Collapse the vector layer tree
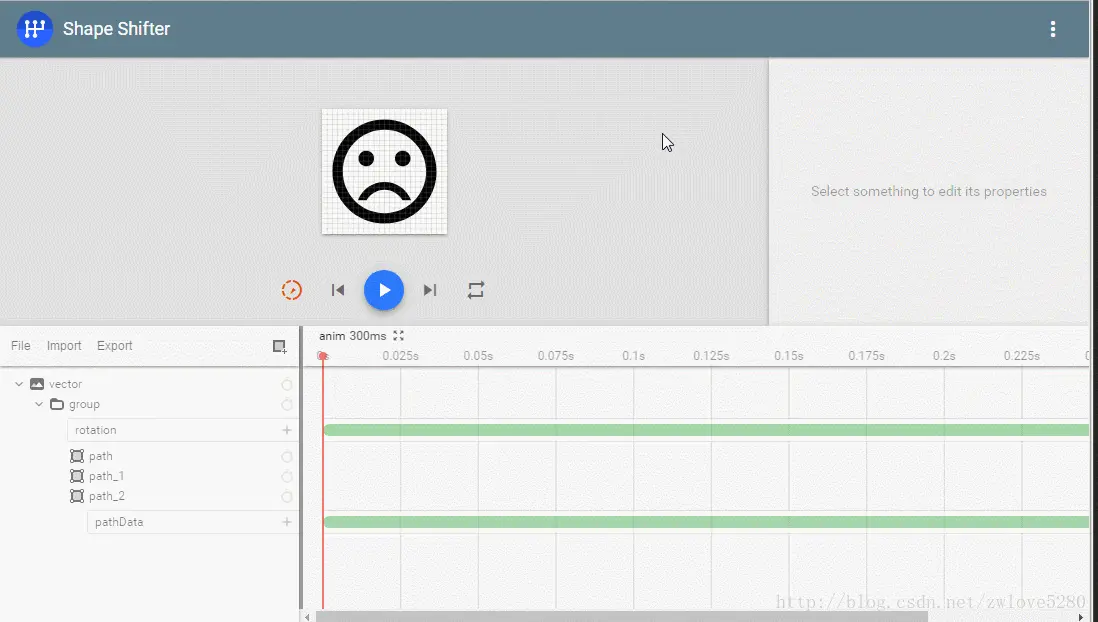The width and height of the screenshot is (1098, 622). pyautogui.click(x=19, y=384)
